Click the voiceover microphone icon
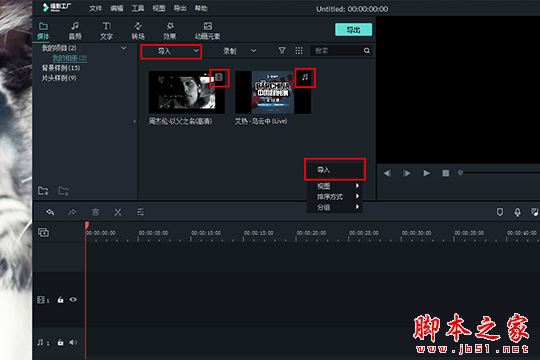 [517, 212]
